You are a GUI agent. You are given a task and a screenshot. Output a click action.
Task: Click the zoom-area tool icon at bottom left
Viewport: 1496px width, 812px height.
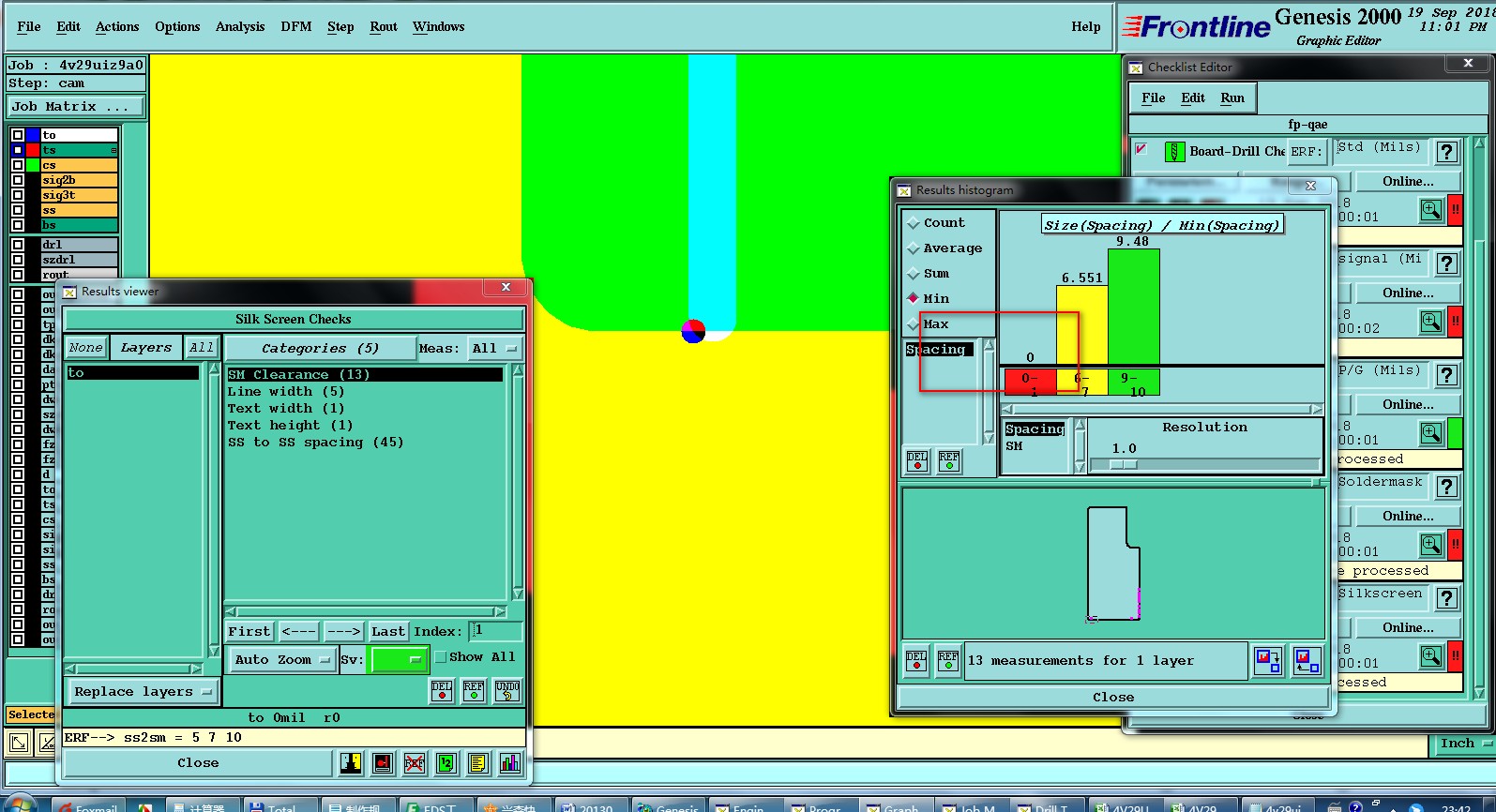(x=18, y=744)
